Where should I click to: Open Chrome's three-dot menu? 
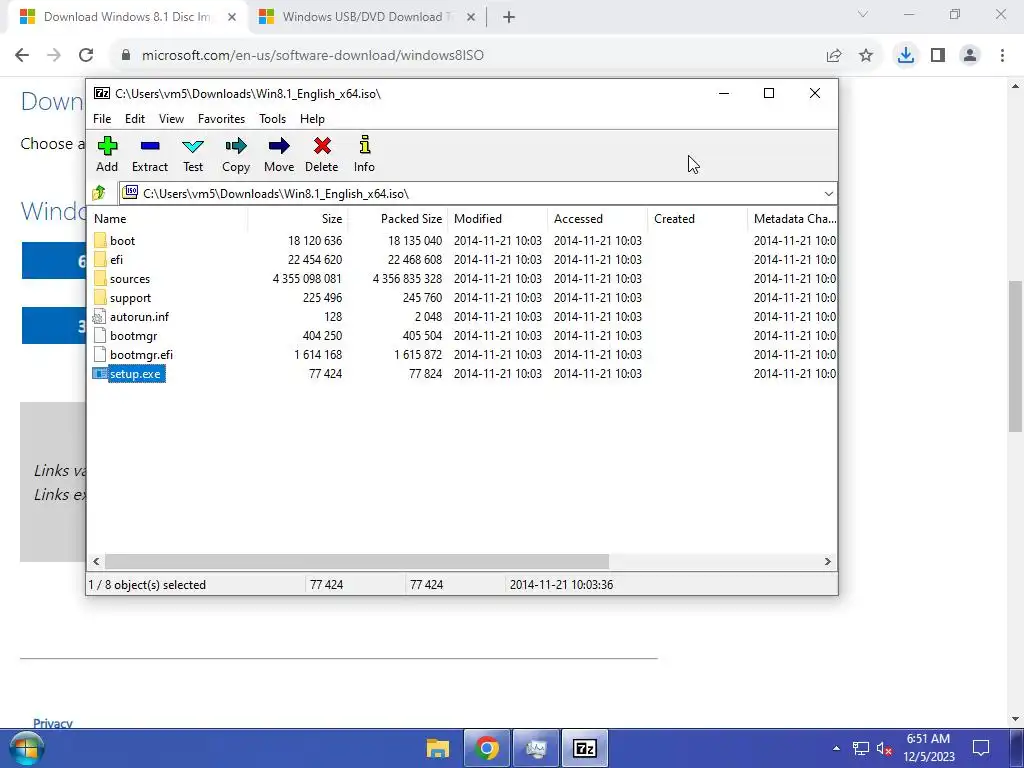tap(1002, 55)
